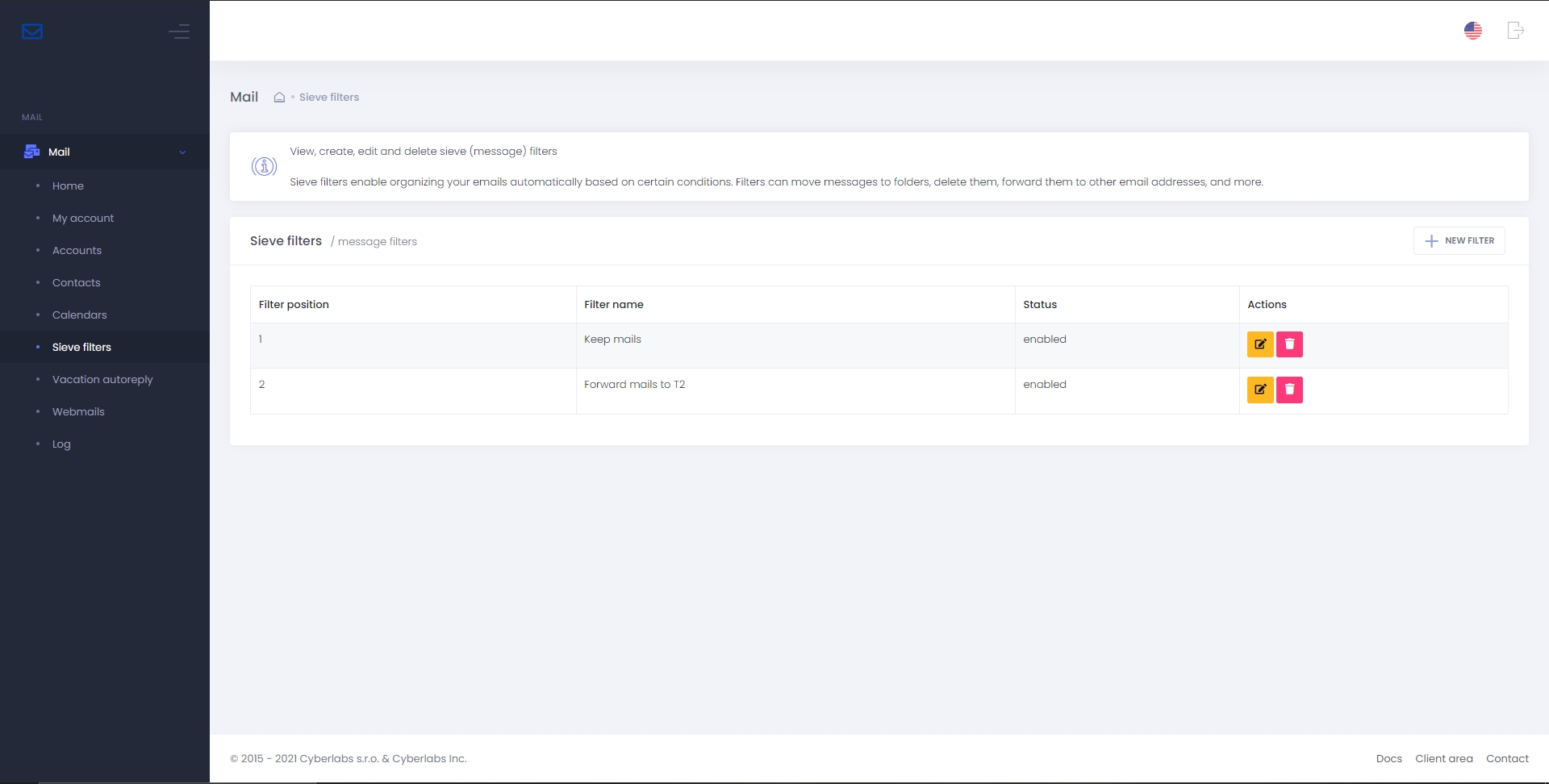
Task: Click the mail envelope logo icon
Action: click(x=32, y=31)
